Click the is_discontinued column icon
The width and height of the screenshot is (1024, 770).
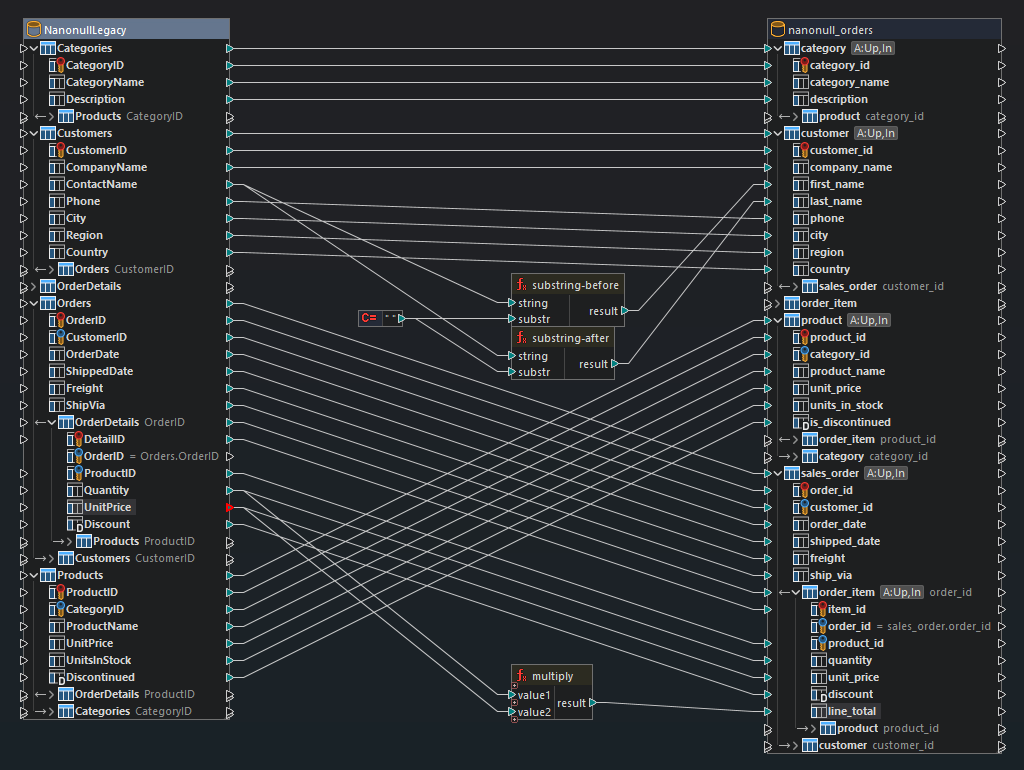click(801, 423)
